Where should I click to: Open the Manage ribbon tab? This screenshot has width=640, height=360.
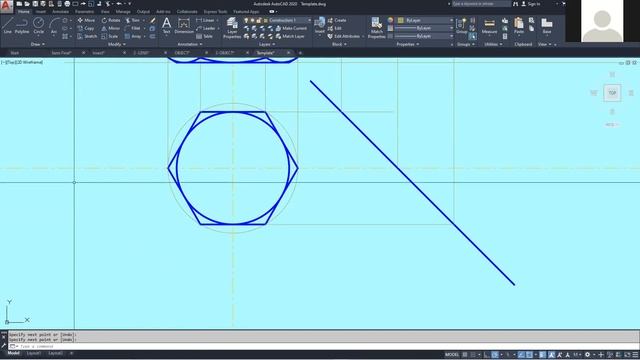[123, 12]
